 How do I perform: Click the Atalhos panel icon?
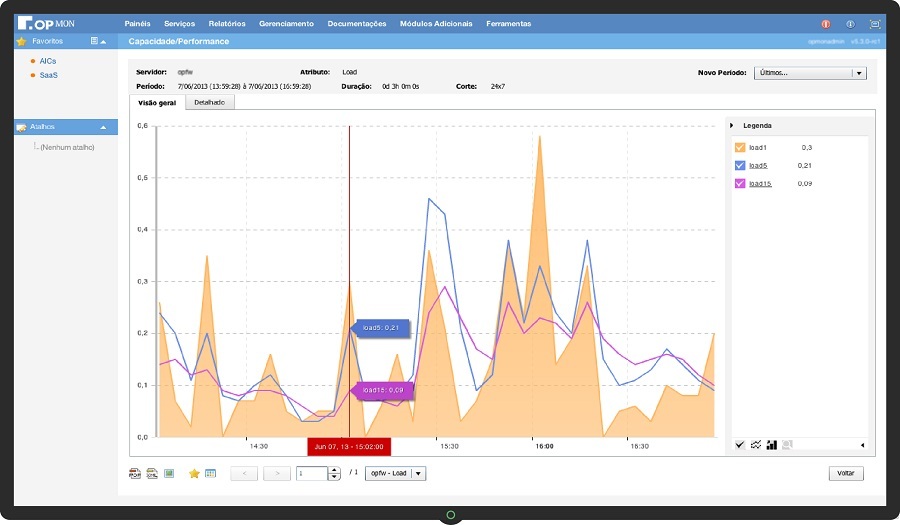click(x=22, y=127)
